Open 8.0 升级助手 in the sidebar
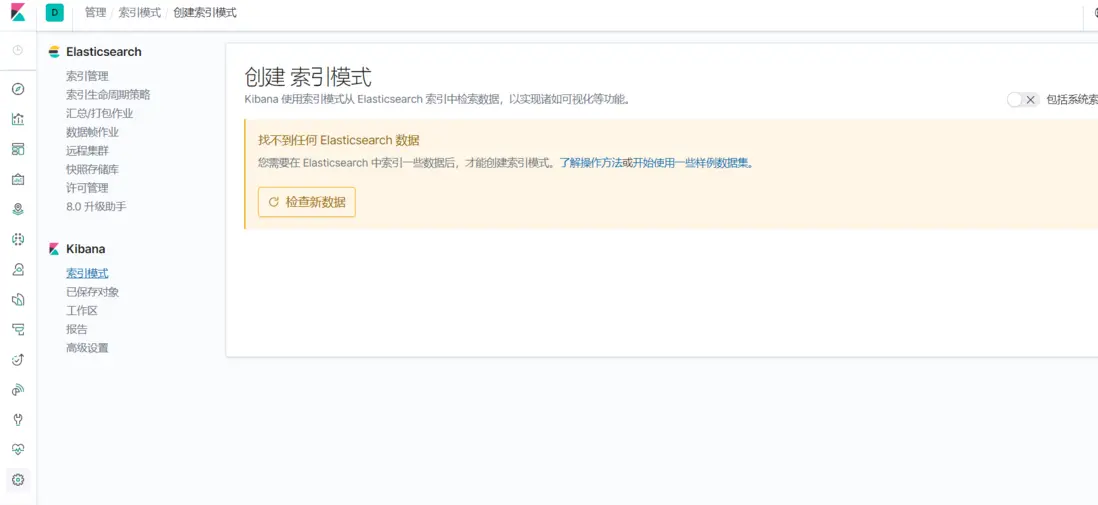 click(96, 207)
